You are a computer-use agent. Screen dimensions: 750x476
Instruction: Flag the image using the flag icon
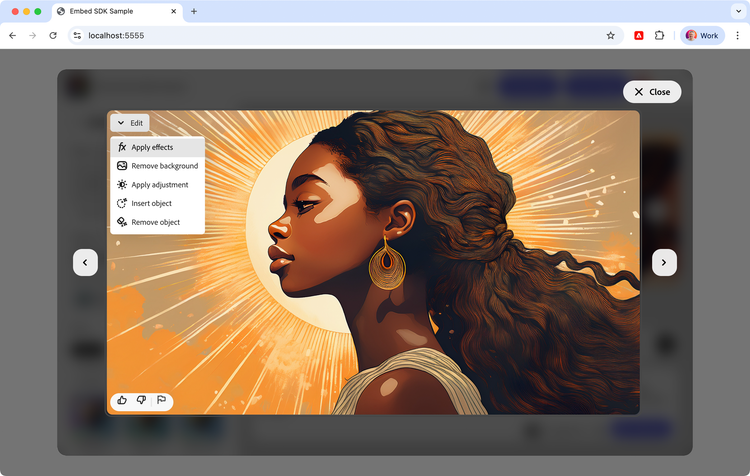coord(161,400)
